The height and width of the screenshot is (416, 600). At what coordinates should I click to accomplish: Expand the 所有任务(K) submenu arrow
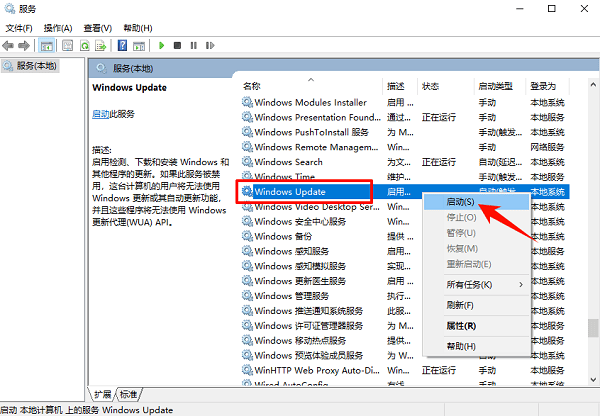tap(520, 285)
